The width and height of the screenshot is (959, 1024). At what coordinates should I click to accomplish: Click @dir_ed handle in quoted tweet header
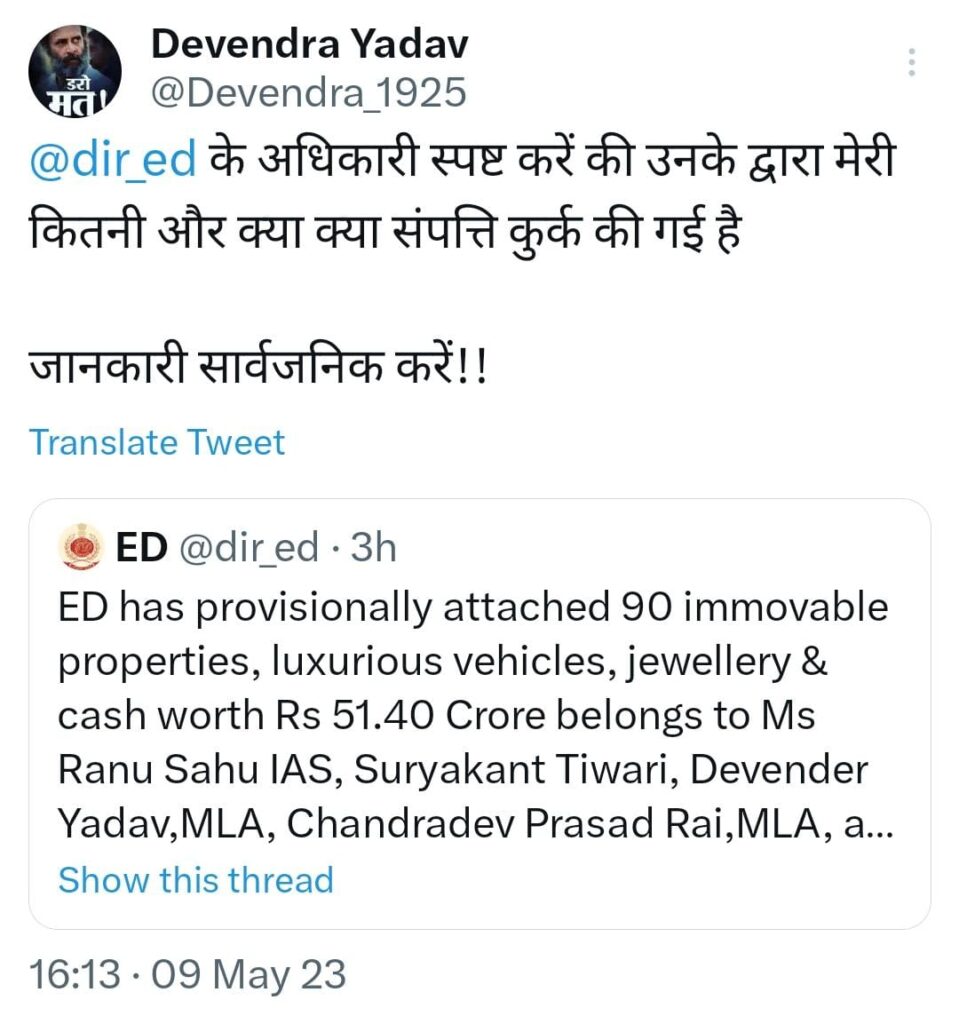coord(249,548)
